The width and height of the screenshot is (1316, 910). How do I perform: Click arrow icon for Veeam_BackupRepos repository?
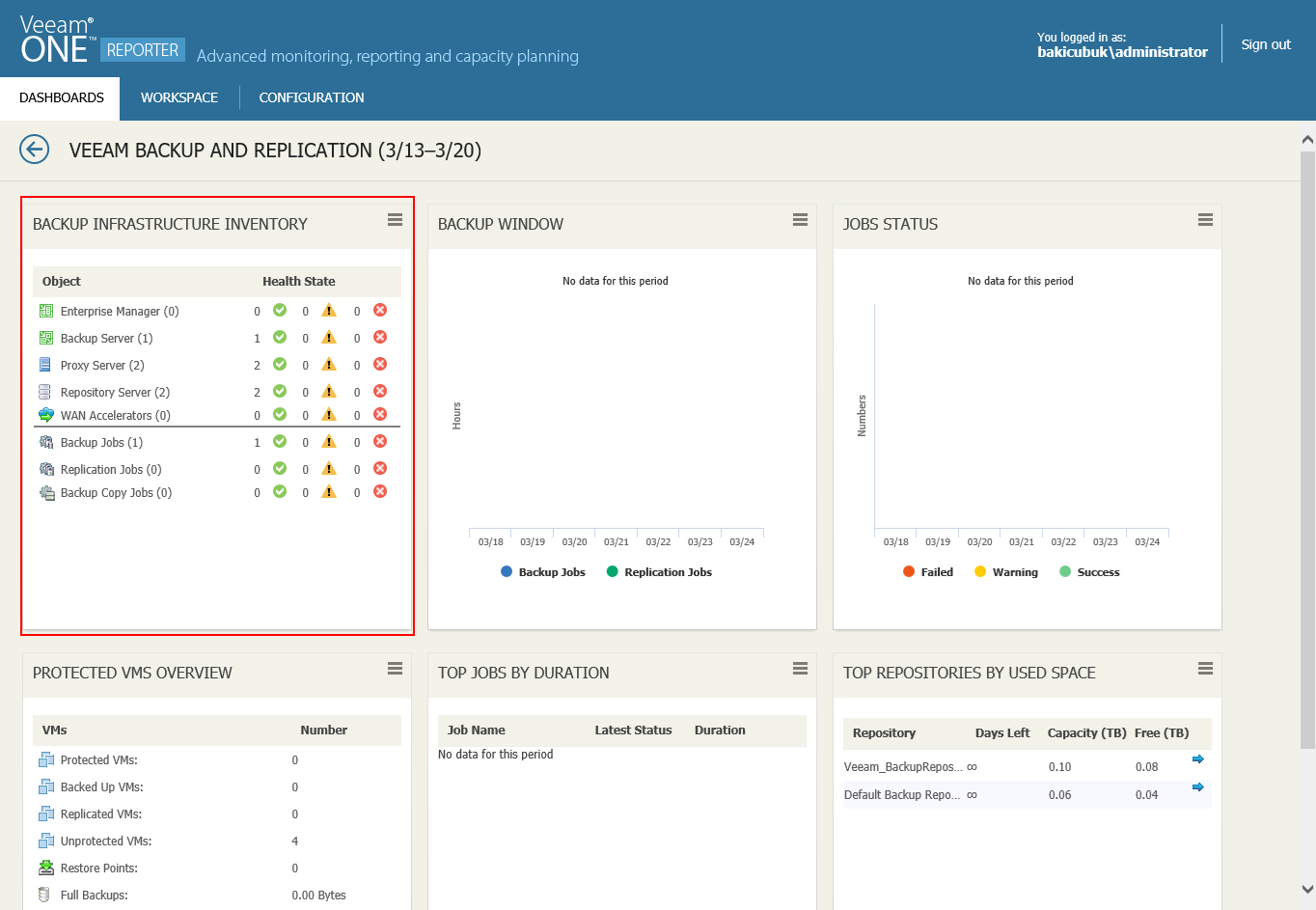click(1197, 759)
